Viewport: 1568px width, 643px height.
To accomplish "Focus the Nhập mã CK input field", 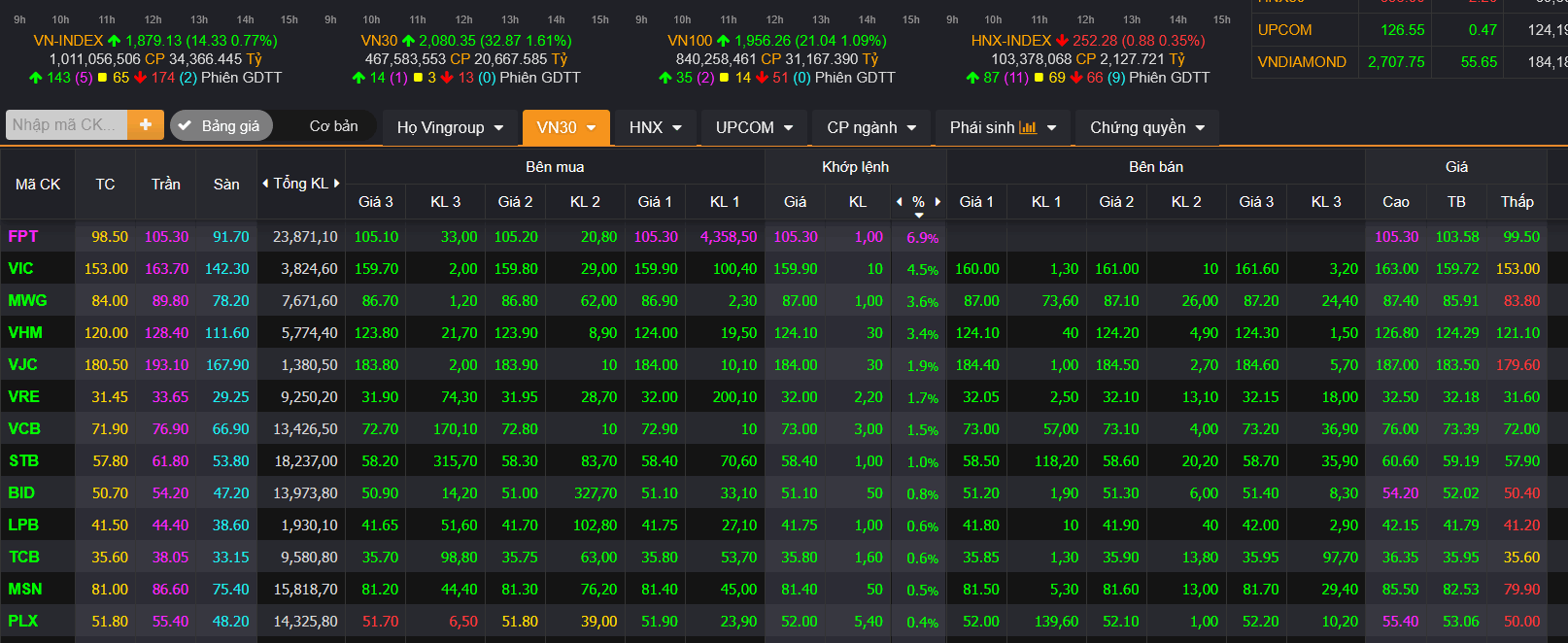I will pos(65,124).
